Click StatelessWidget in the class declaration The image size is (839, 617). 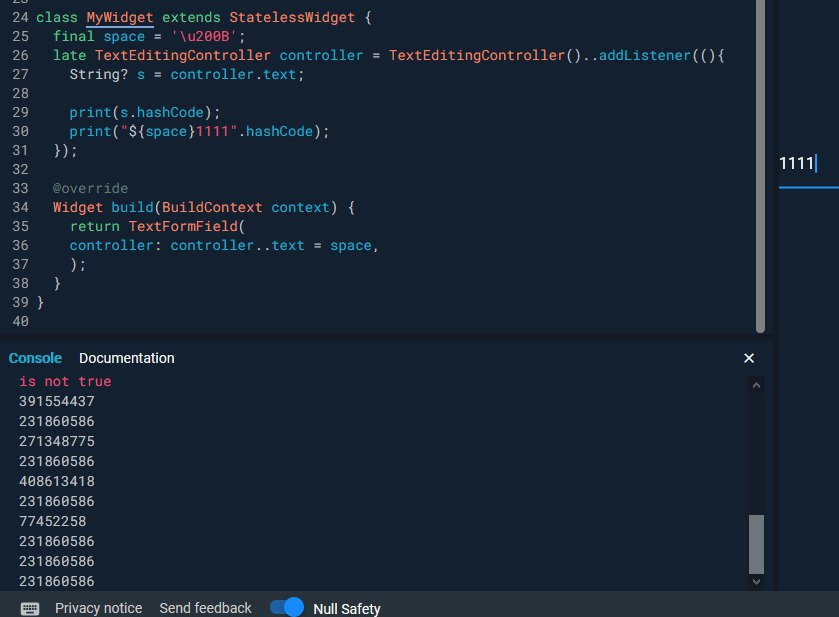coord(292,17)
